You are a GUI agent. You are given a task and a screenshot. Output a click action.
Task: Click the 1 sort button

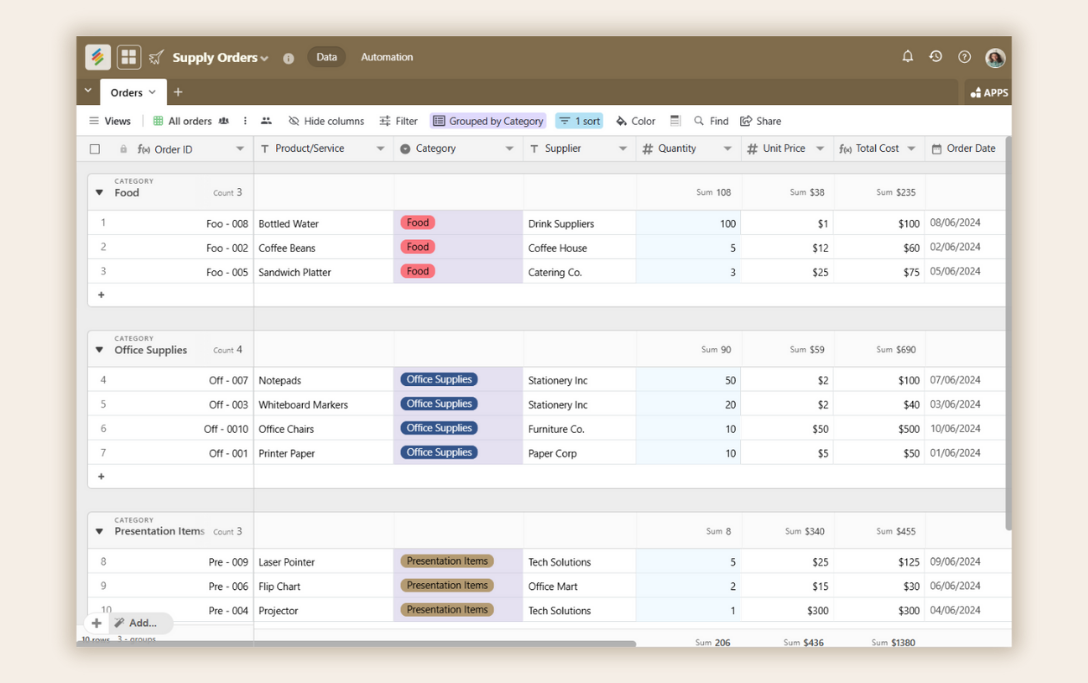(x=579, y=121)
